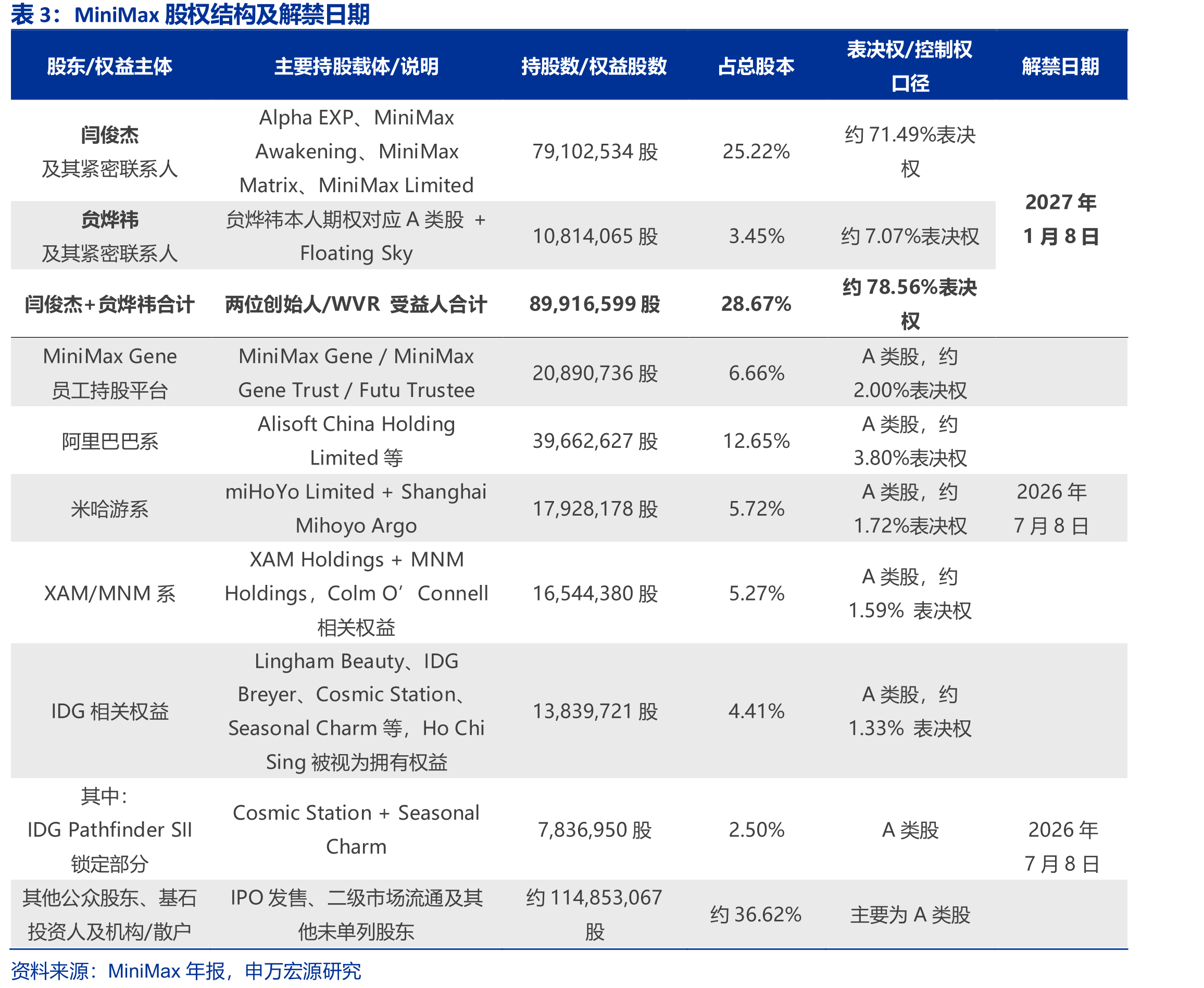
Task: Click the row label 'IDG 相关权益'
Action: pyautogui.click(x=110, y=711)
